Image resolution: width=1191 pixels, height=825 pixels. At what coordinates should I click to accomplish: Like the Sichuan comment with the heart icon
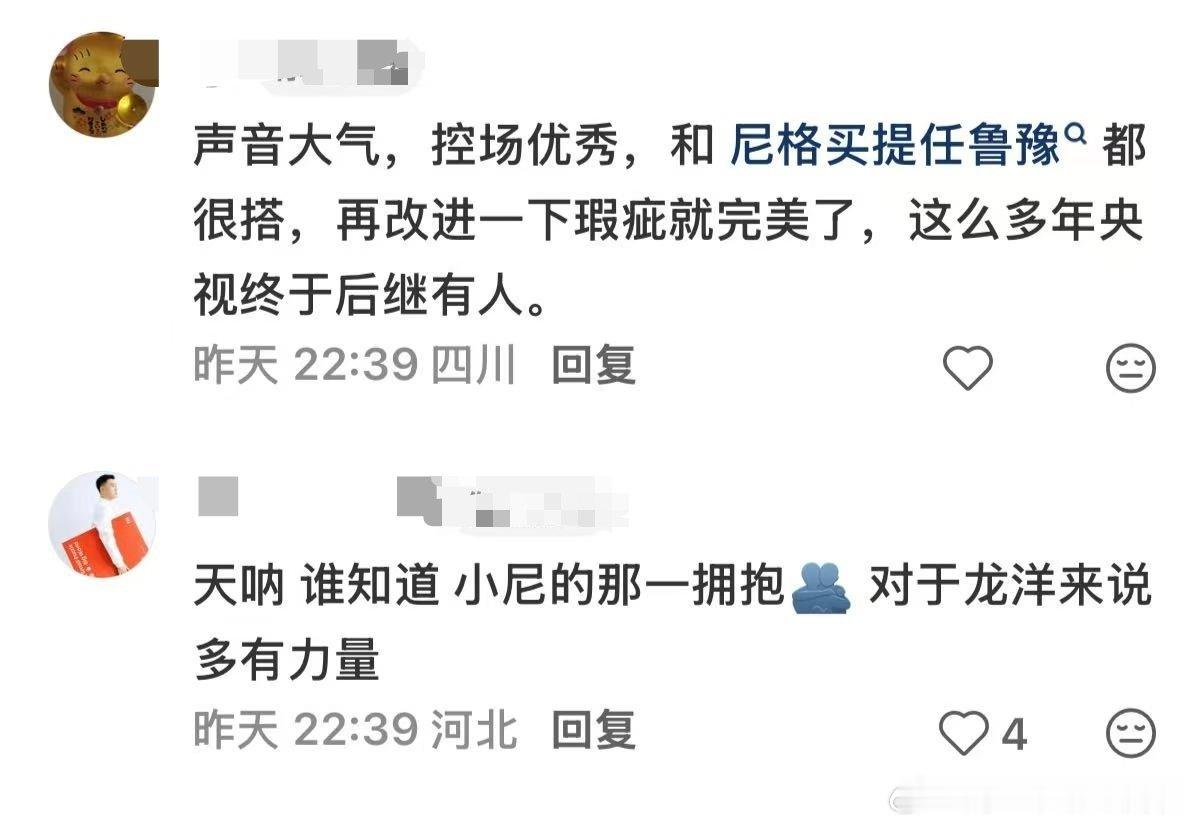click(x=967, y=368)
